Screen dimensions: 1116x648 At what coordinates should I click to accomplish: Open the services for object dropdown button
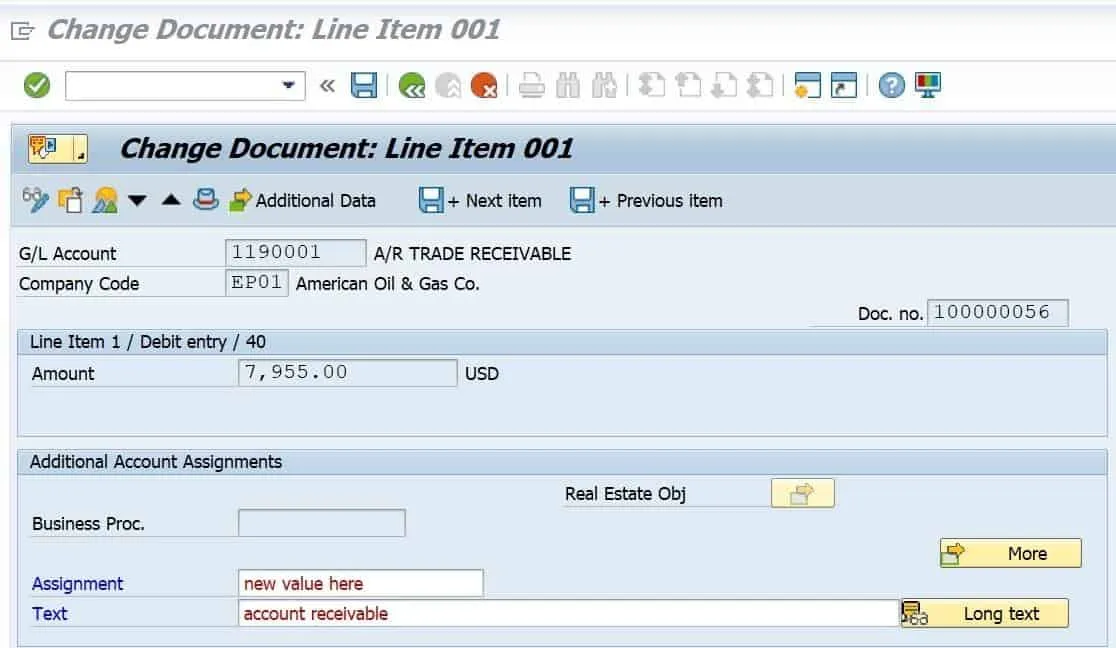pos(57,148)
